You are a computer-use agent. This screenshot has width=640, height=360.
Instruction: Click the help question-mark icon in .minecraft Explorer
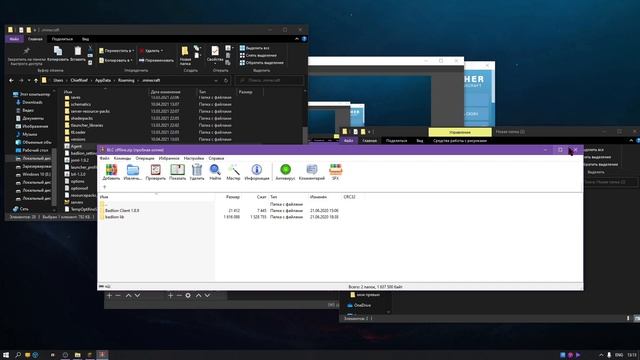pyautogui.click(x=304, y=39)
